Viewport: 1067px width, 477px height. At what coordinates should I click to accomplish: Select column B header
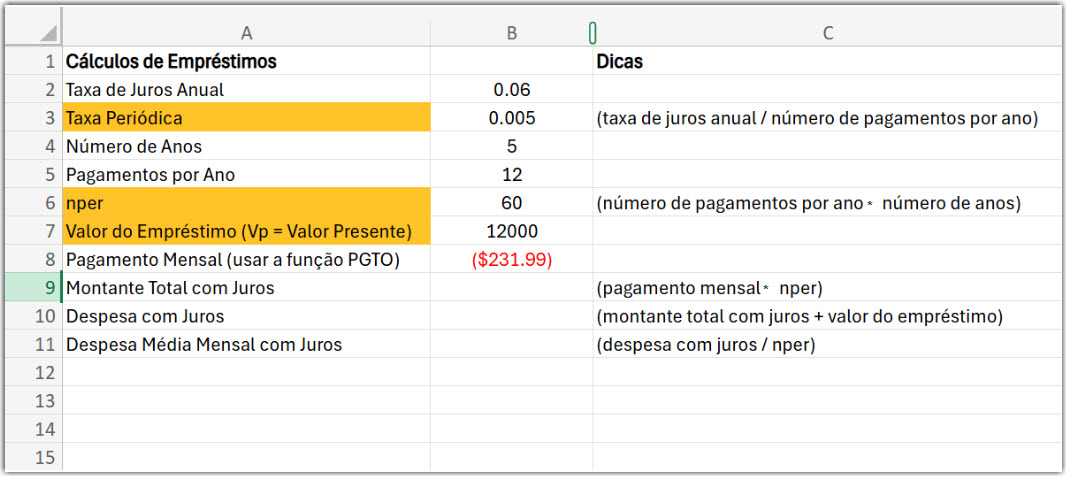512,33
